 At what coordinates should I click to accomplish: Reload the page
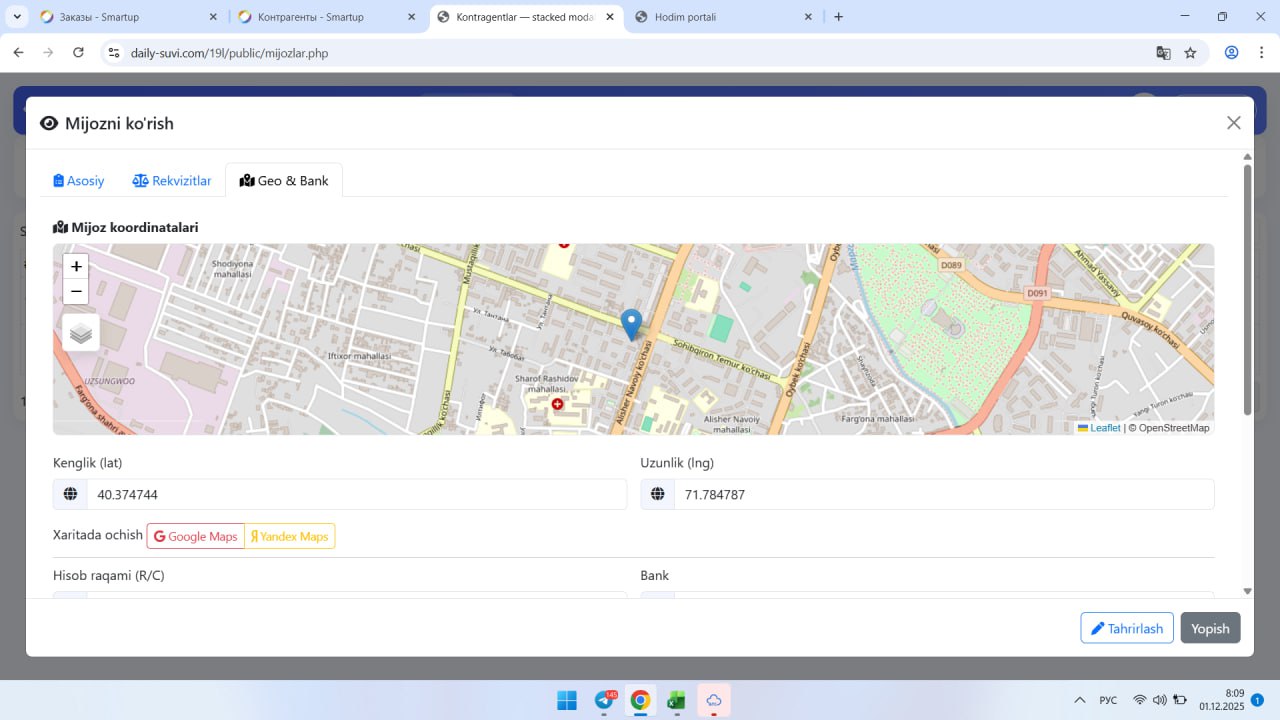pos(78,53)
